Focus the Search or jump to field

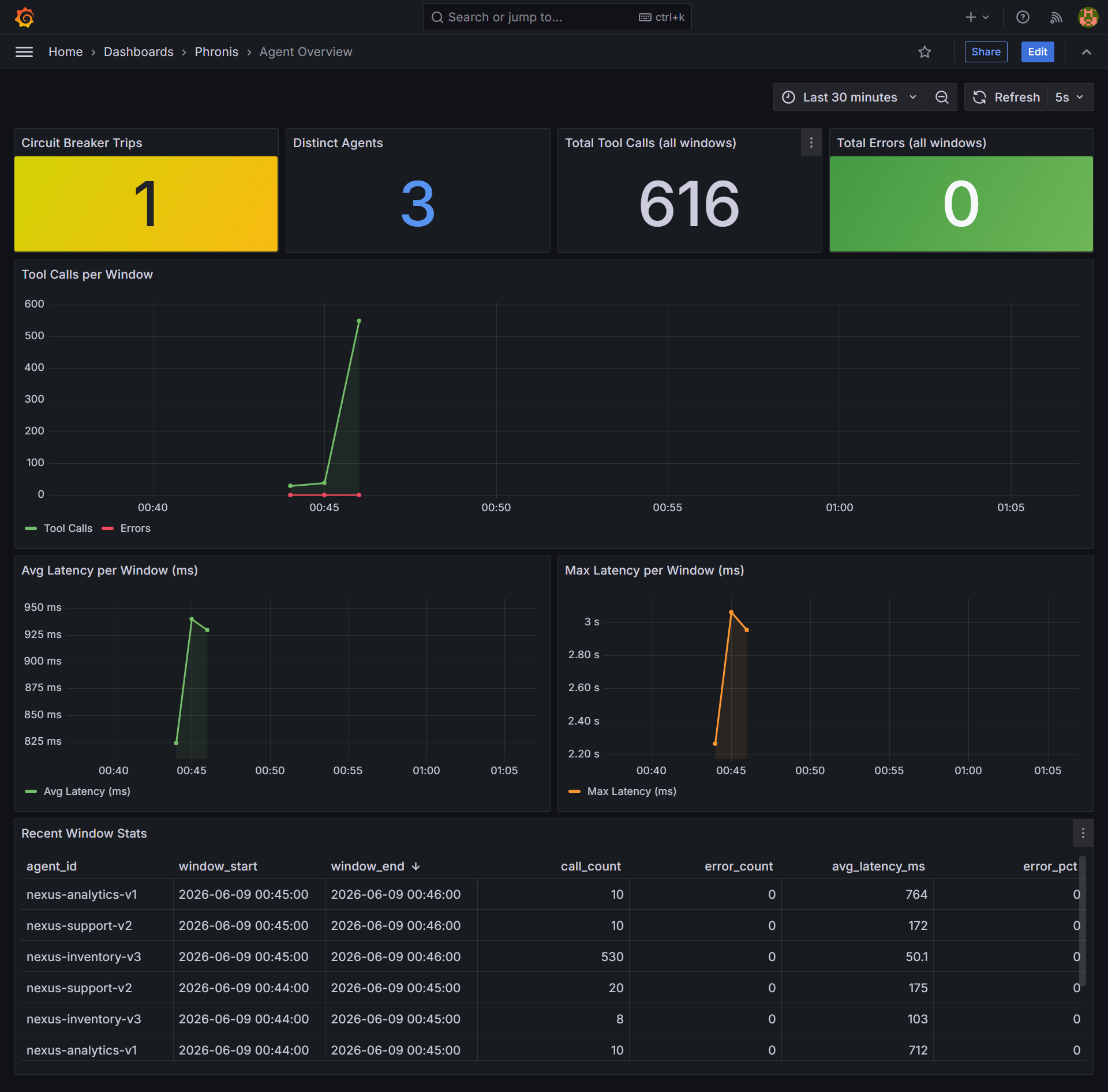pos(557,17)
